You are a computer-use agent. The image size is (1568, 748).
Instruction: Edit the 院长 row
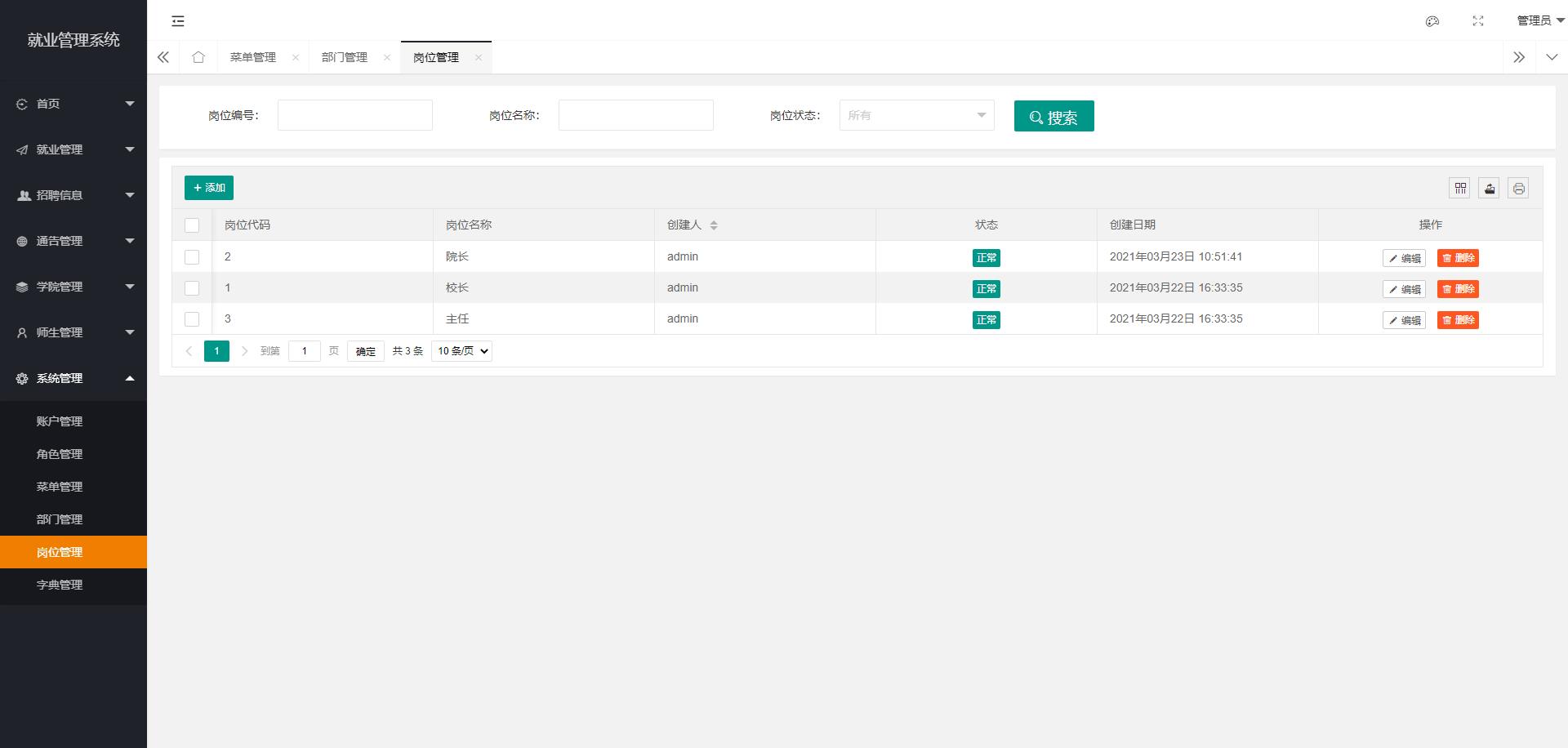pos(1404,258)
